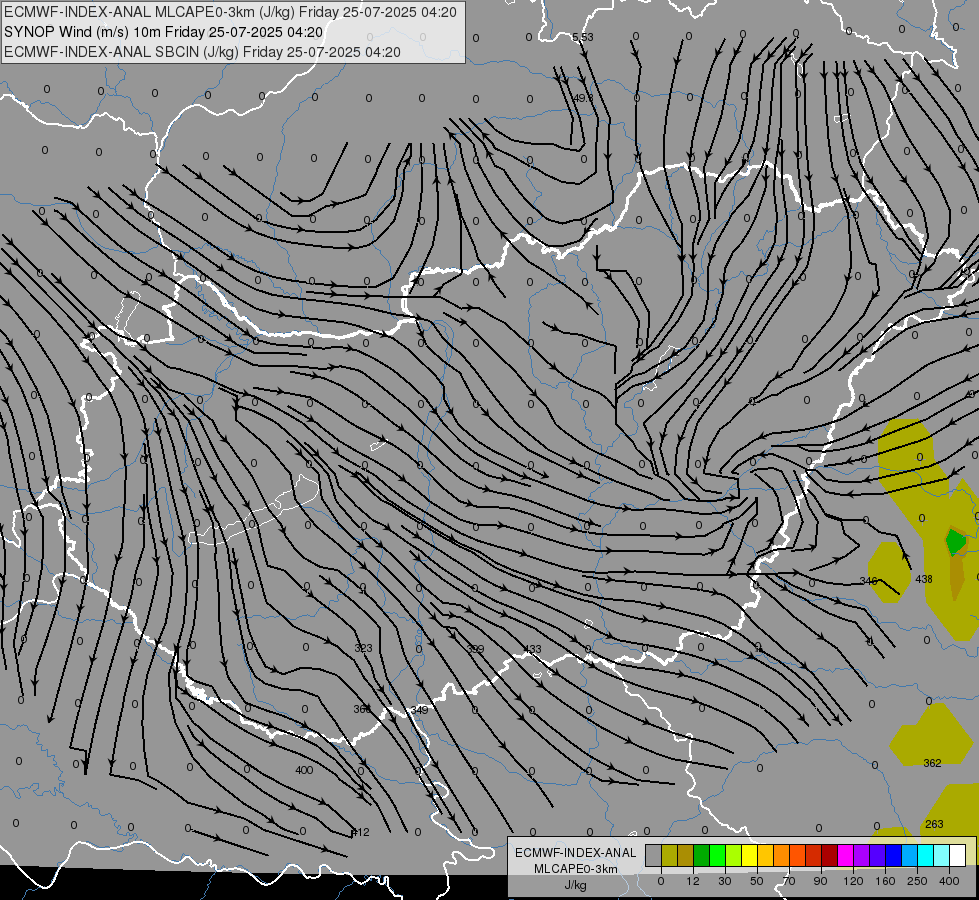Click the J/kg unit label in the legend
979x900 pixels.
tap(575, 885)
